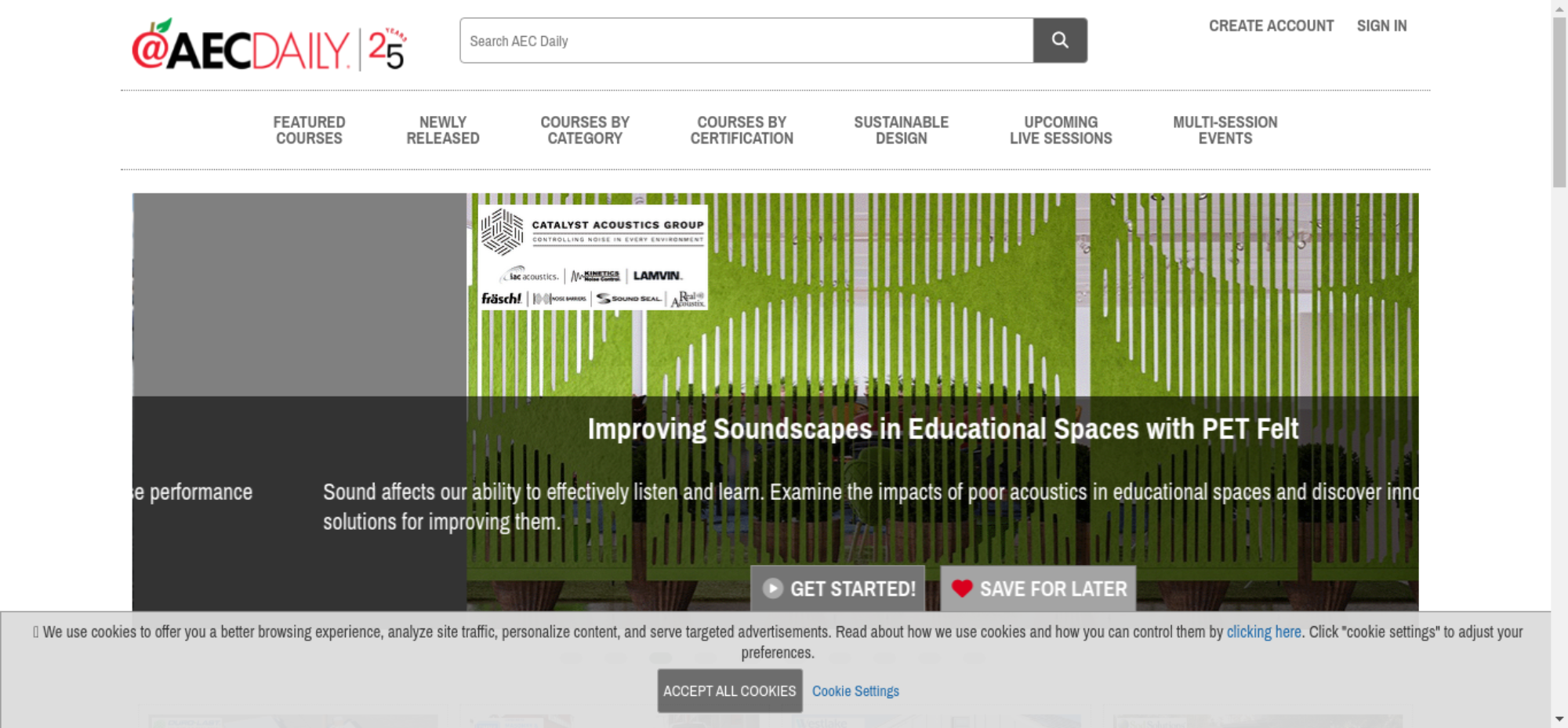The image size is (1568, 728).
Task: Go to Newly Released courses
Action: 442,130
